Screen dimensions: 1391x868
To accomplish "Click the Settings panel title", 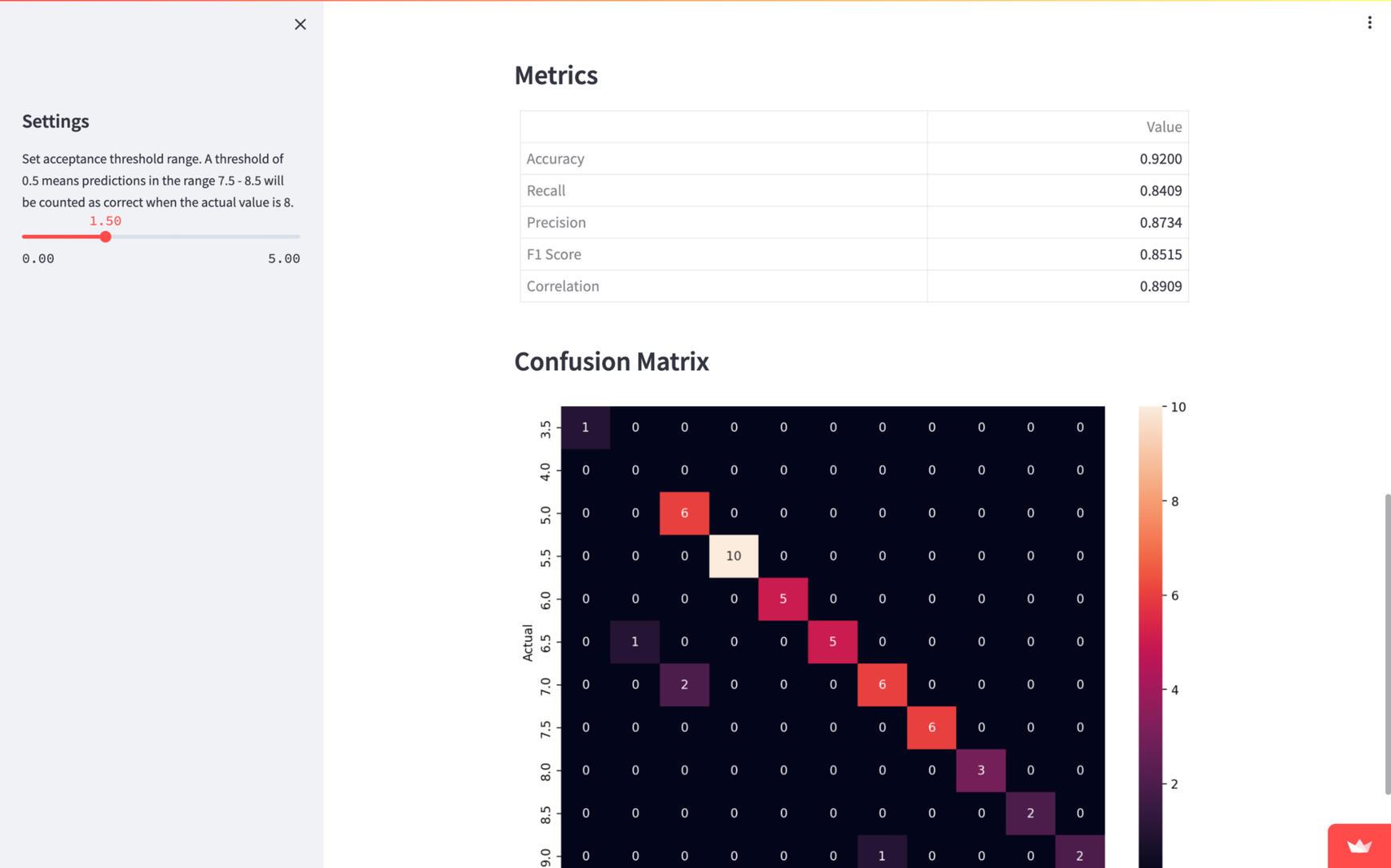I will click(x=55, y=119).
